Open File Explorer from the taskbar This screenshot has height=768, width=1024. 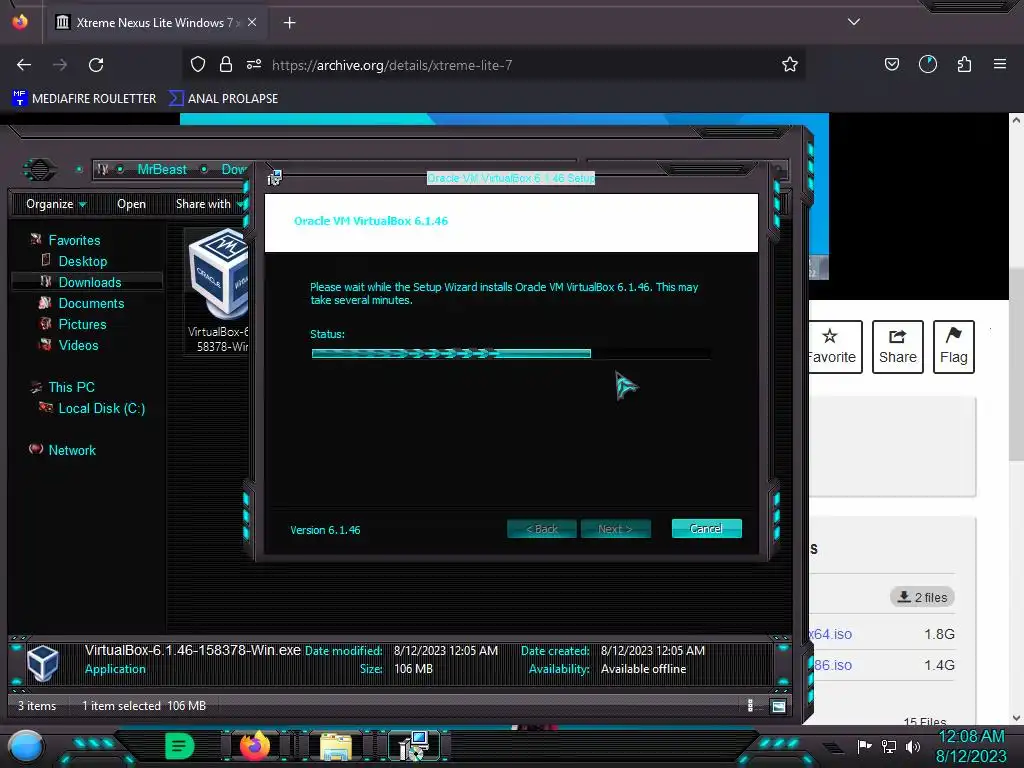point(336,746)
